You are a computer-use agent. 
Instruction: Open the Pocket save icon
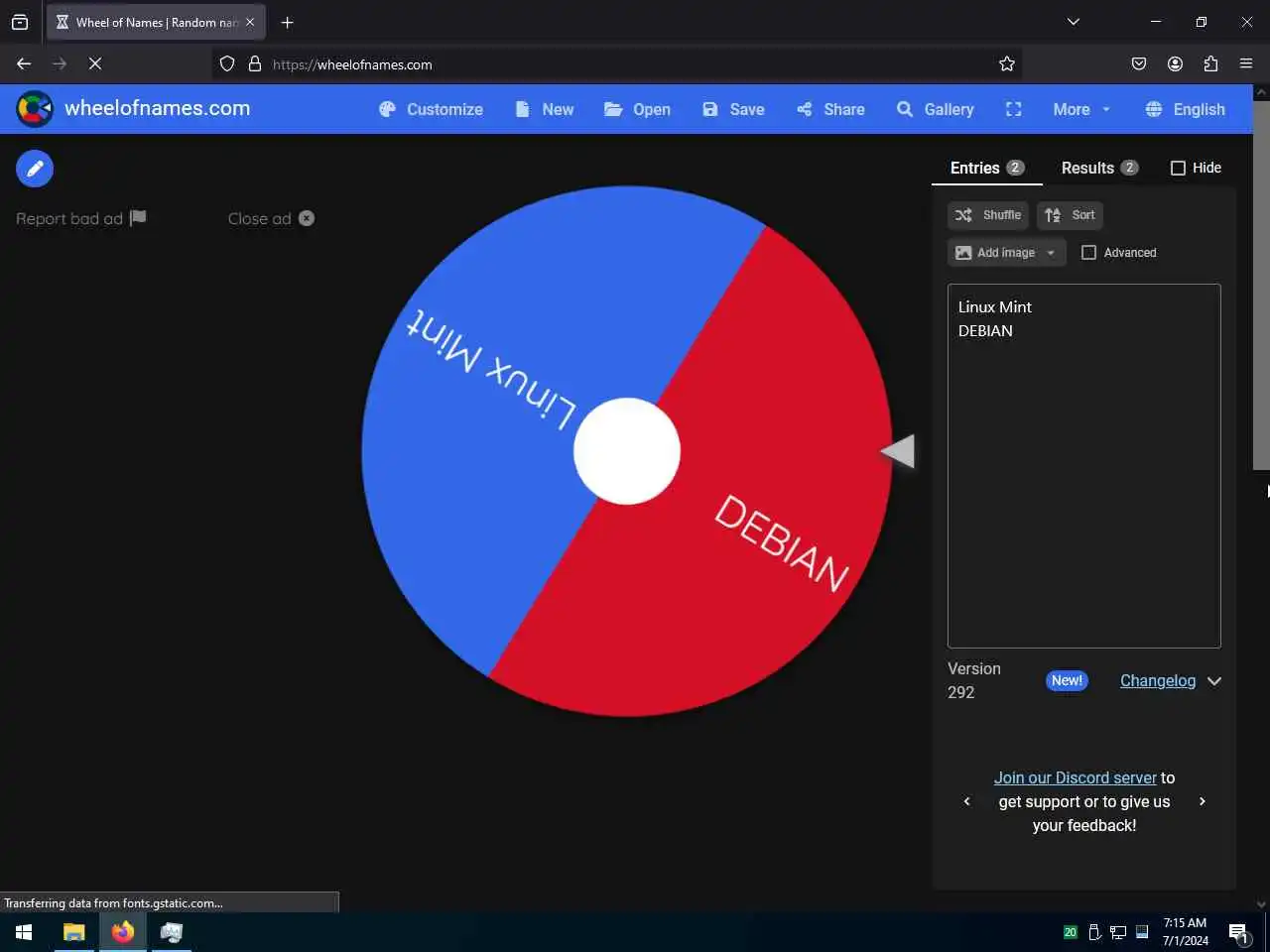click(1139, 63)
